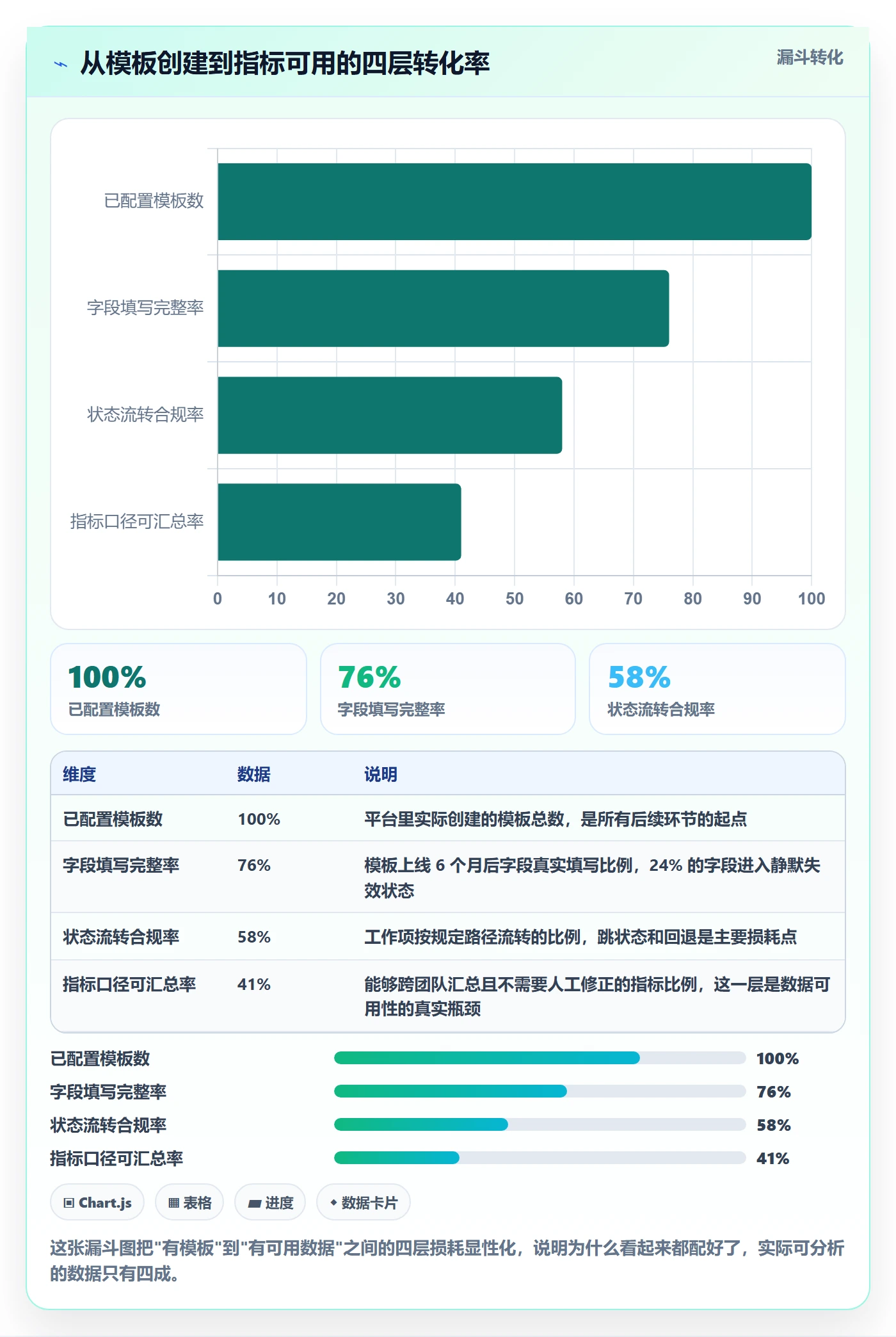Select the 41% value beside the progress bar

773,1158
